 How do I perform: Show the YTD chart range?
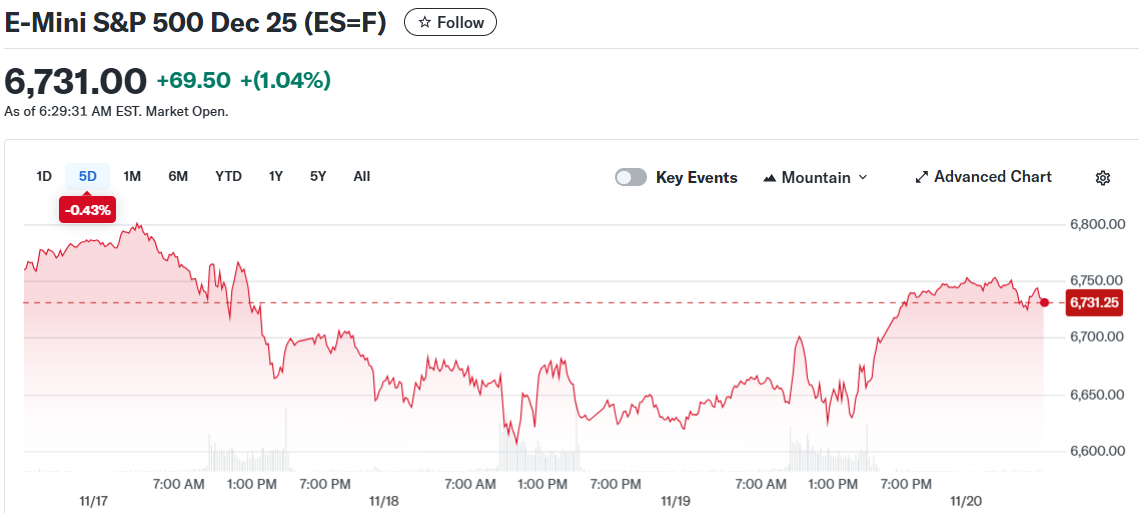coord(228,177)
